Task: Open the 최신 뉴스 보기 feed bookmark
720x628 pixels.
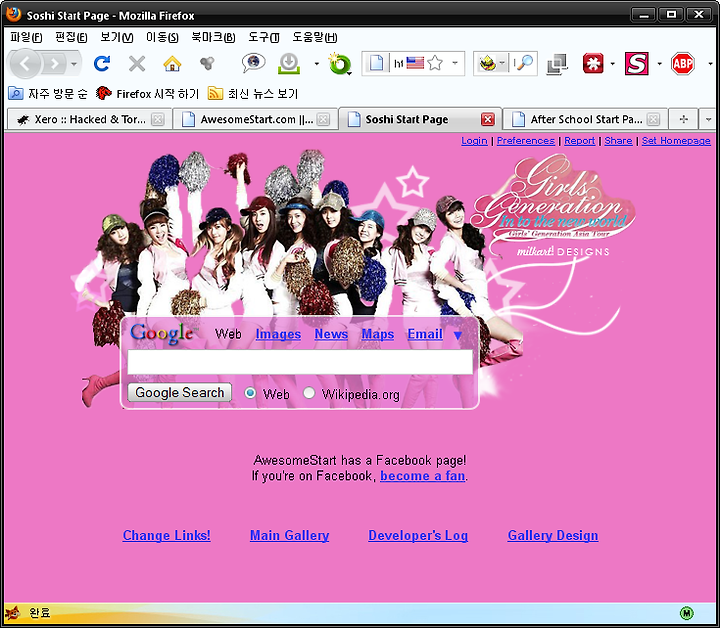Action: point(253,94)
